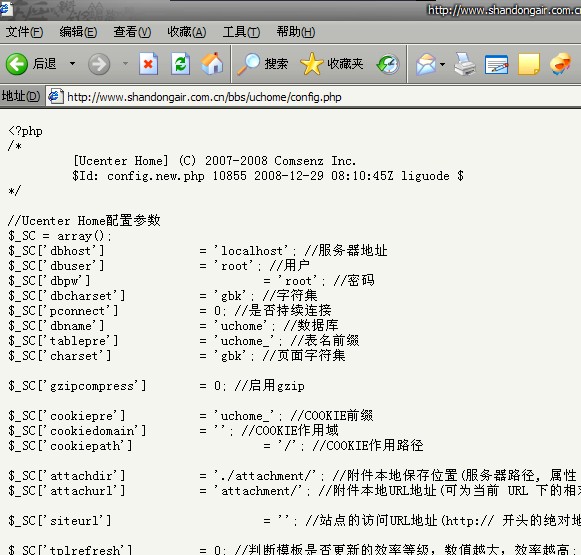
Task: Click the Mail envelope icon
Action: pos(426,64)
